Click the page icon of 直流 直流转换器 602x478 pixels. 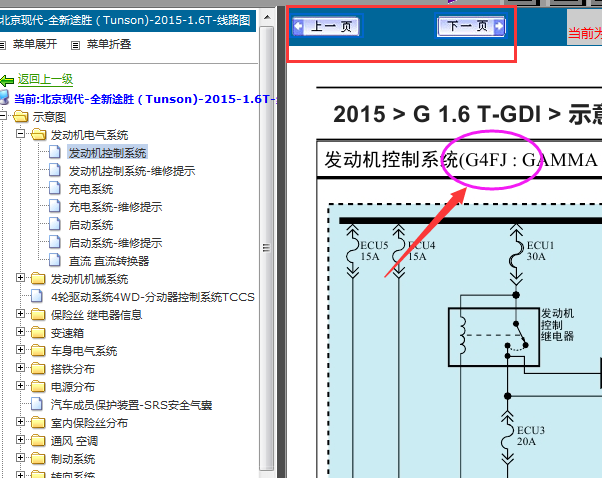click(55, 260)
